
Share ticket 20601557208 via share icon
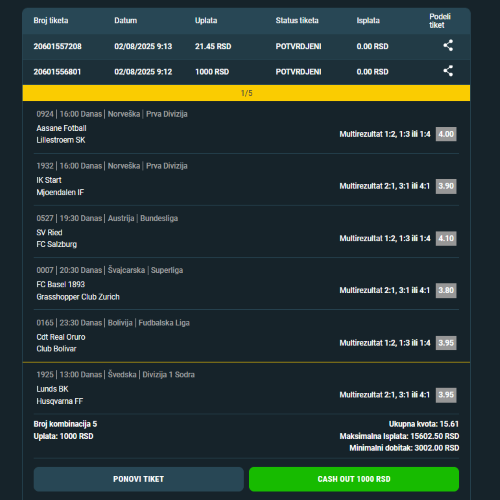coord(448,46)
